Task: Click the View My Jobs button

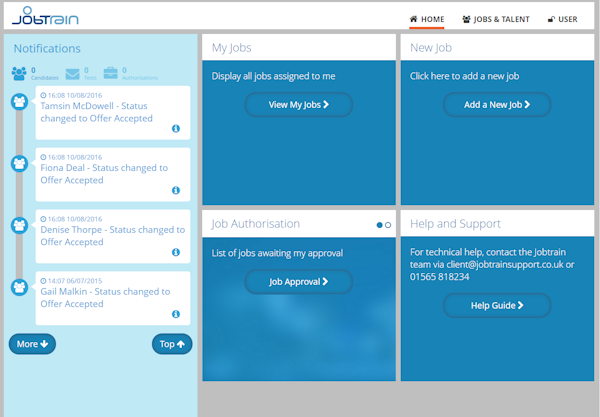Action: (298, 104)
